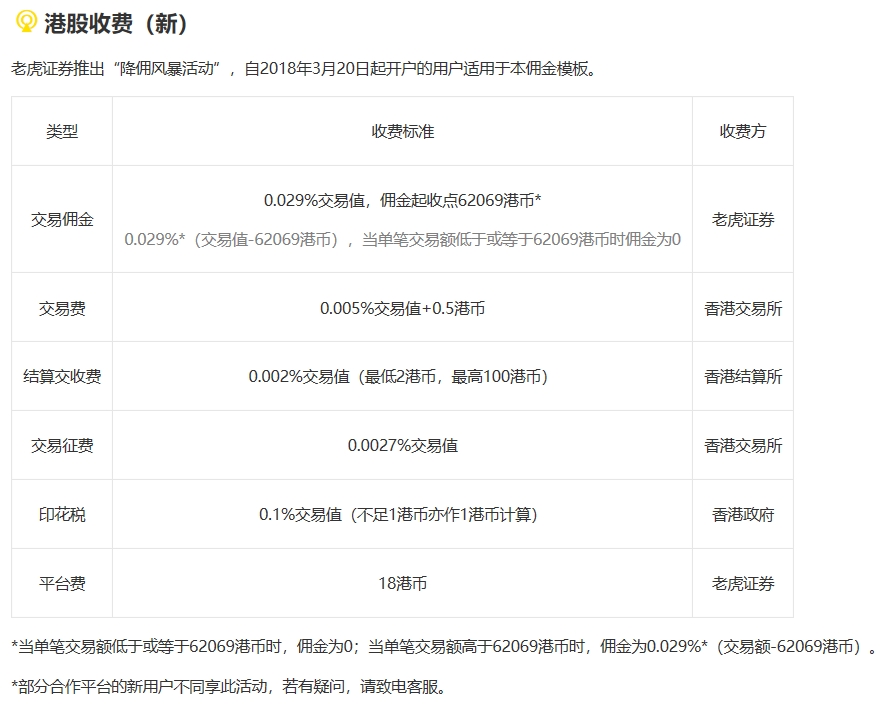
Task: Click 老虎证券 in the 平台费 row
Action: 743,583
